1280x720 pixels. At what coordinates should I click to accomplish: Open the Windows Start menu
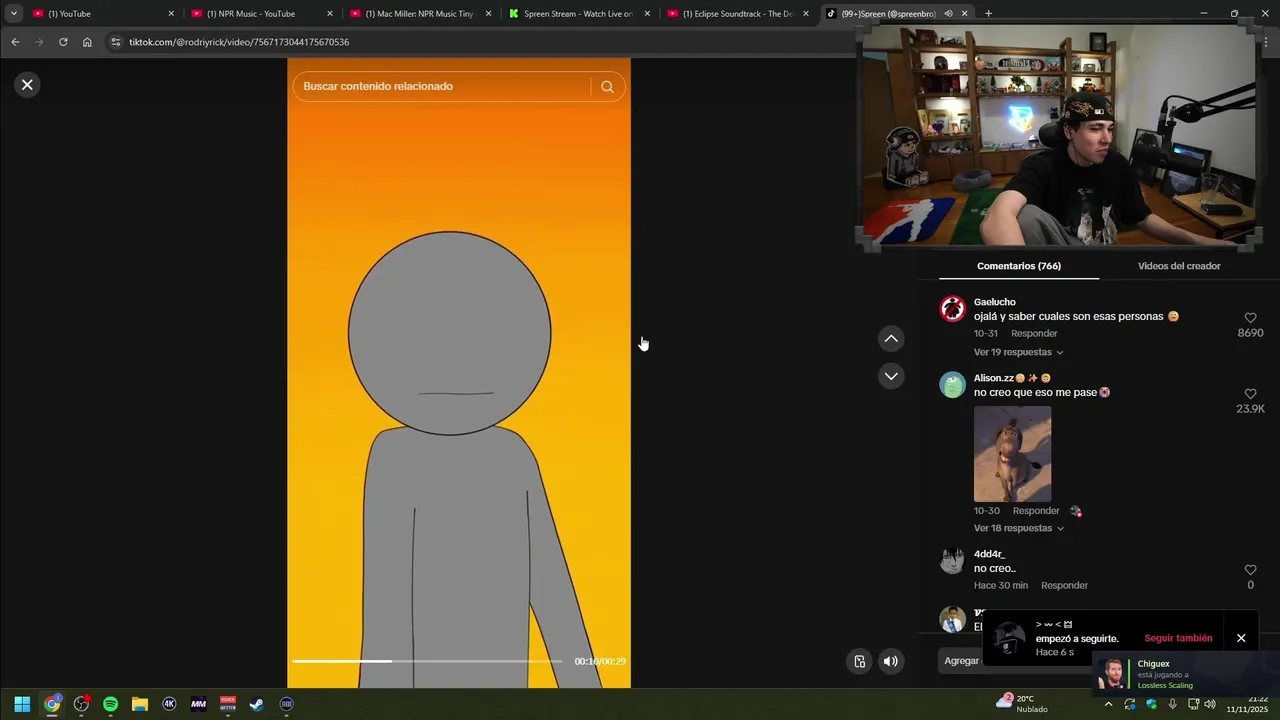click(x=22, y=704)
